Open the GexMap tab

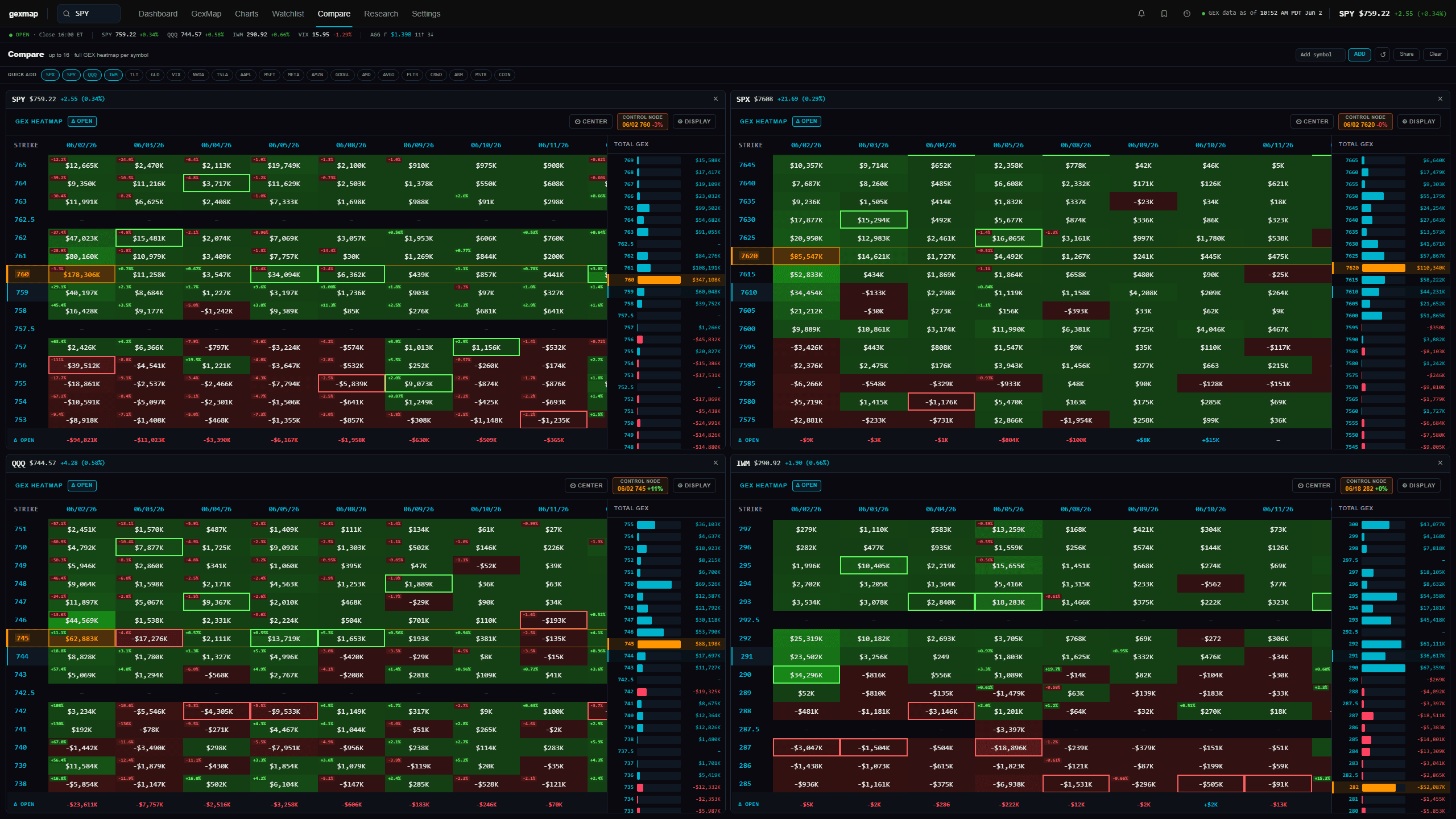206,14
